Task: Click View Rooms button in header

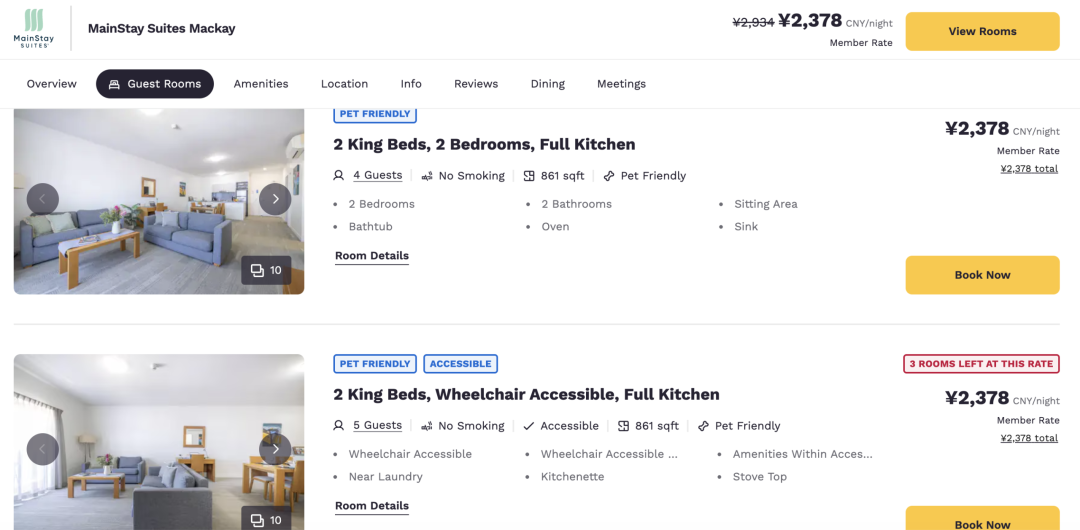Action: coord(982,31)
